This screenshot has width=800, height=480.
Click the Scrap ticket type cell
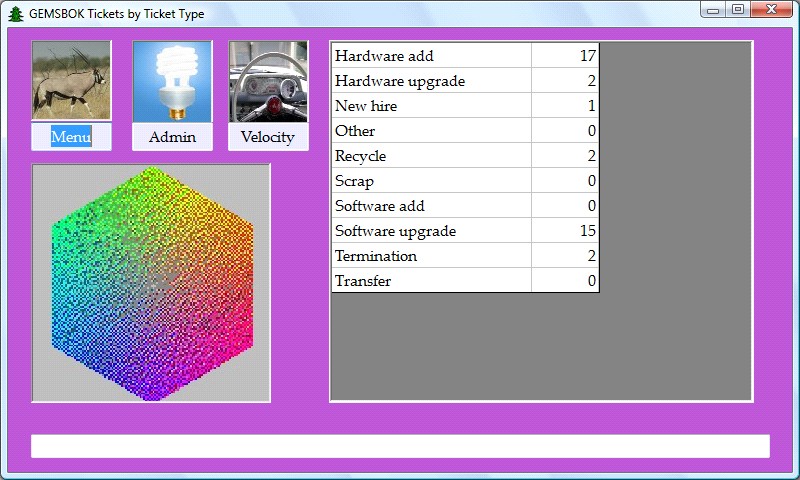point(430,181)
